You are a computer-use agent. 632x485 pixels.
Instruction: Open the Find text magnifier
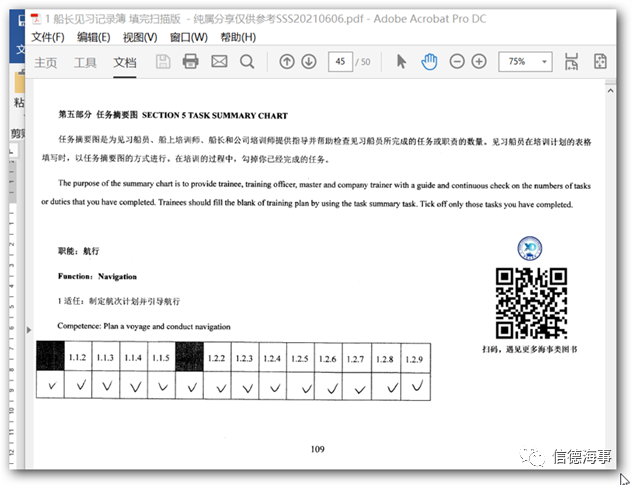[x=247, y=62]
